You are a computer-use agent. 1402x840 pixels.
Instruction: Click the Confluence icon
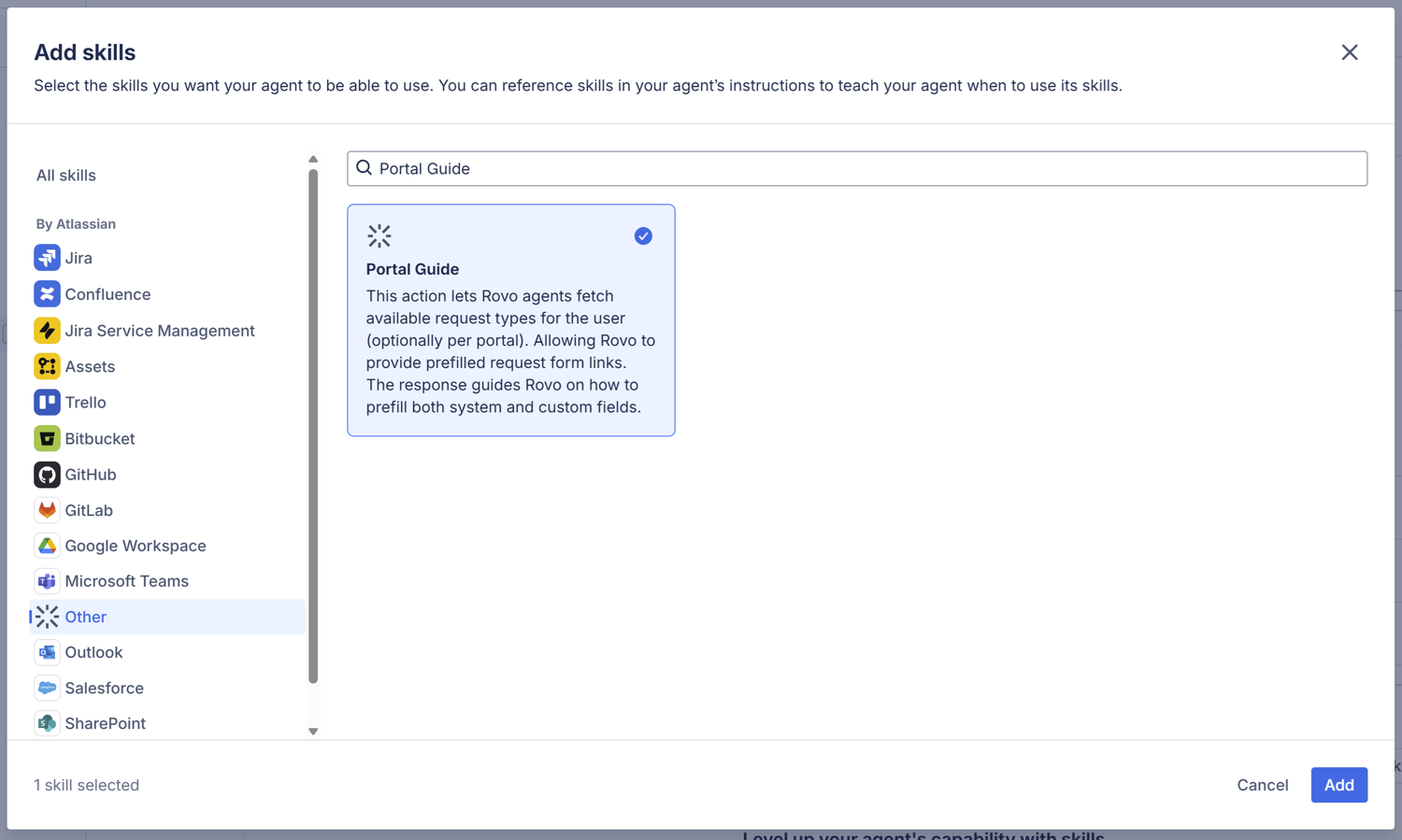(x=47, y=294)
